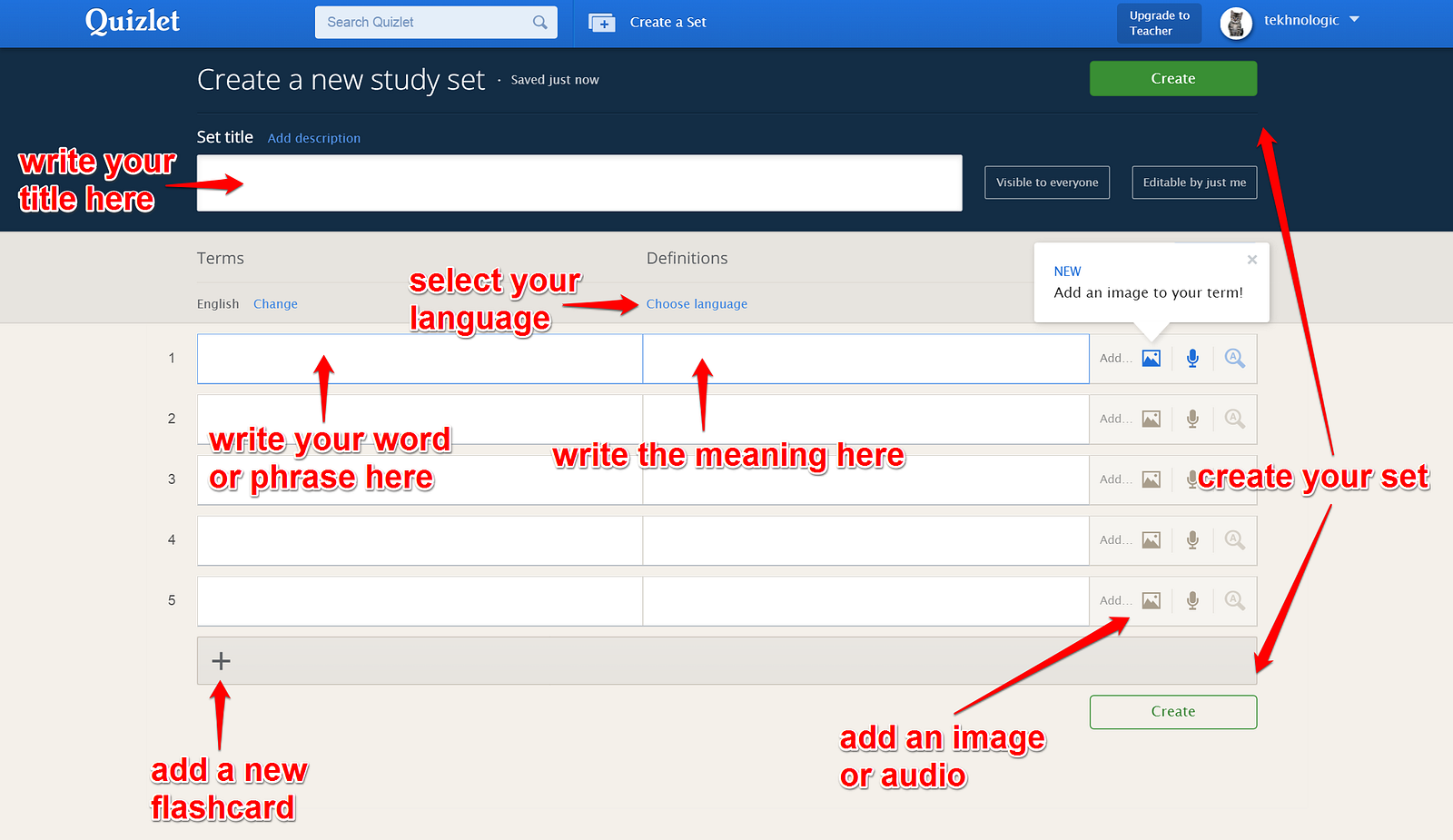Click the green Create button in the header
Image resolution: width=1453 pixels, height=840 pixels.
click(x=1173, y=78)
